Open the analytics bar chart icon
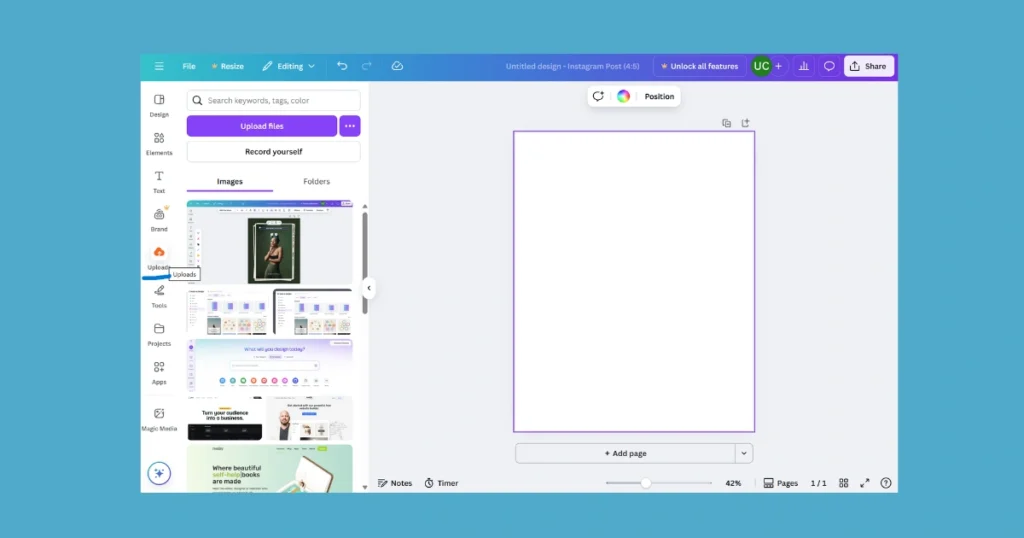This screenshot has width=1024, height=538. (803, 66)
